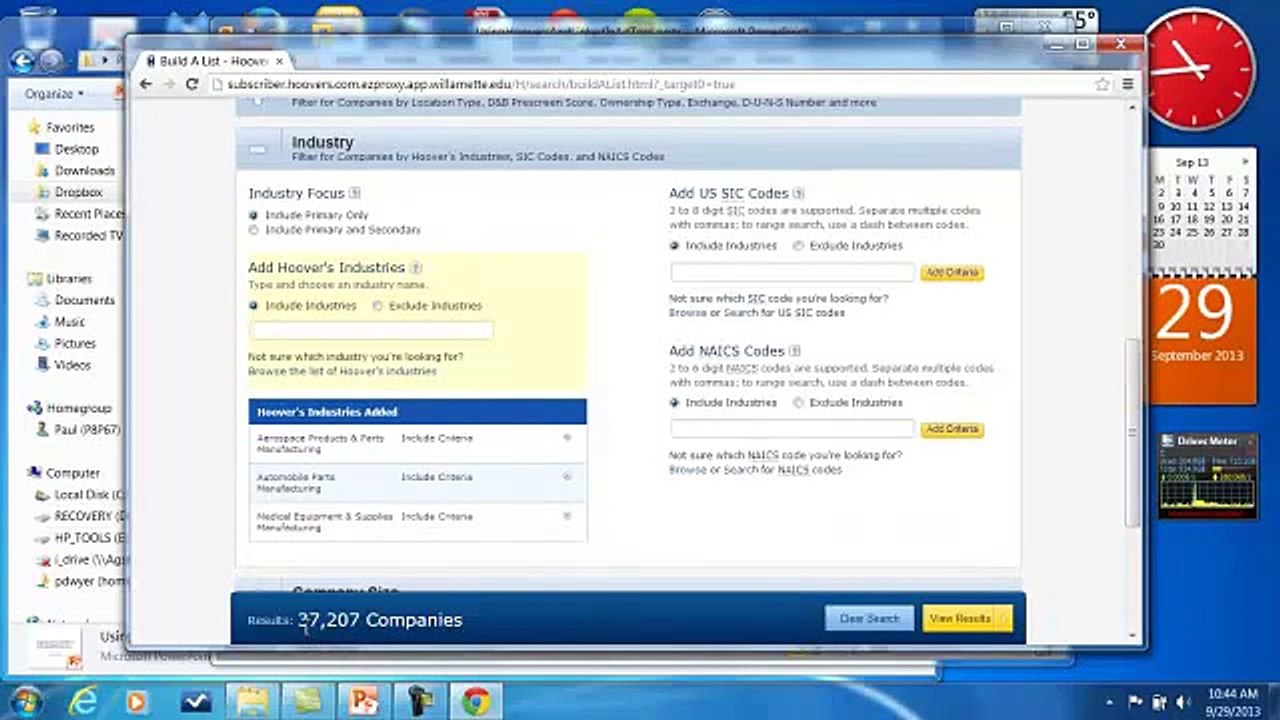This screenshot has height=720, width=1280.
Task: Select Include Industries for US SIC Codes
Action: [674, 245]
